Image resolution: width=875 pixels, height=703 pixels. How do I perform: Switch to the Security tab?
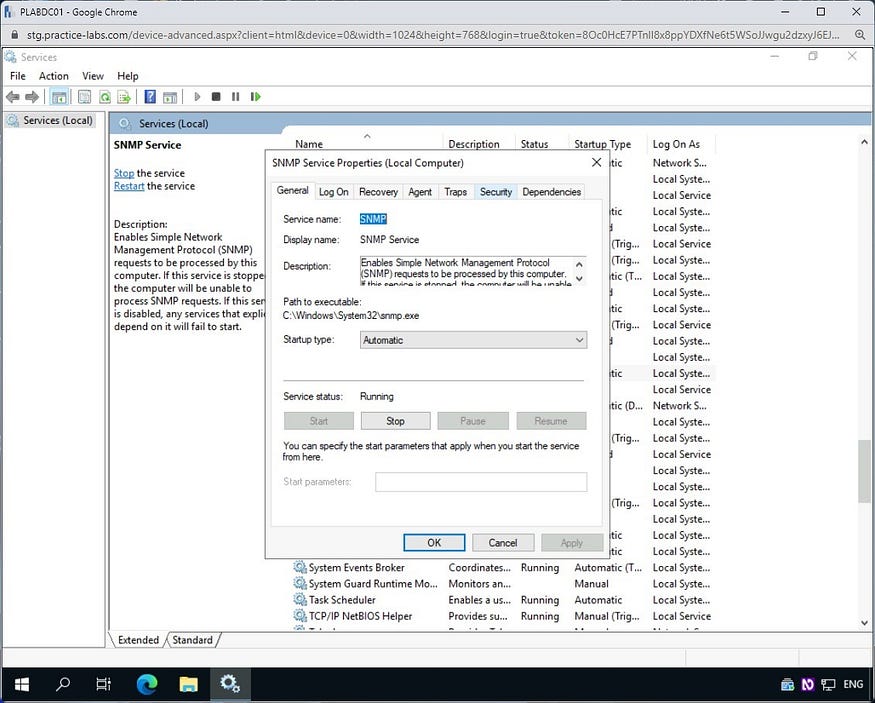click(496, 192)
